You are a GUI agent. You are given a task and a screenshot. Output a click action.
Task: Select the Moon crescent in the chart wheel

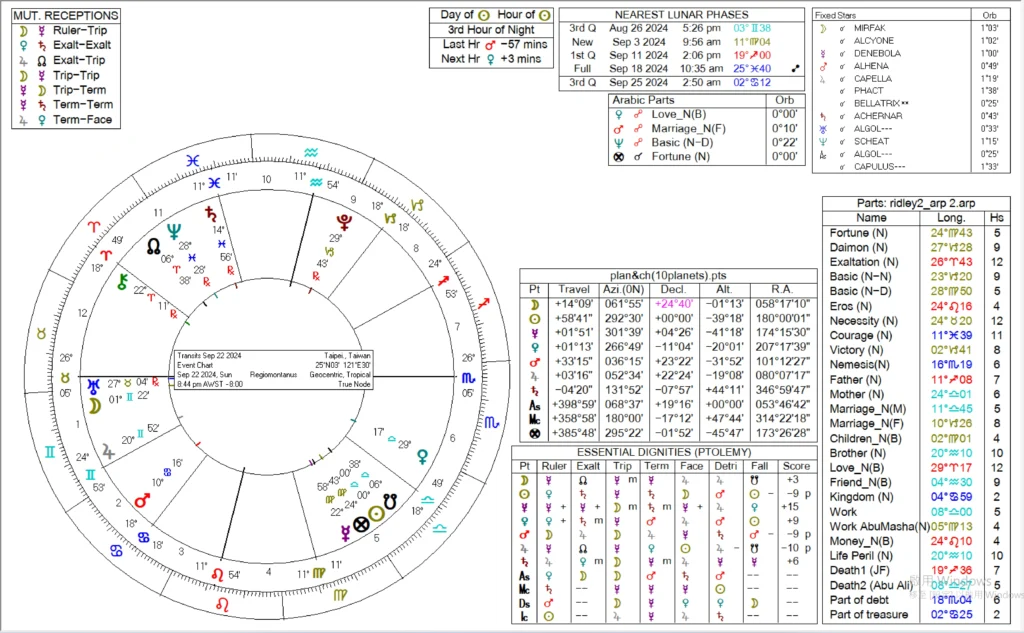point(93,406)
